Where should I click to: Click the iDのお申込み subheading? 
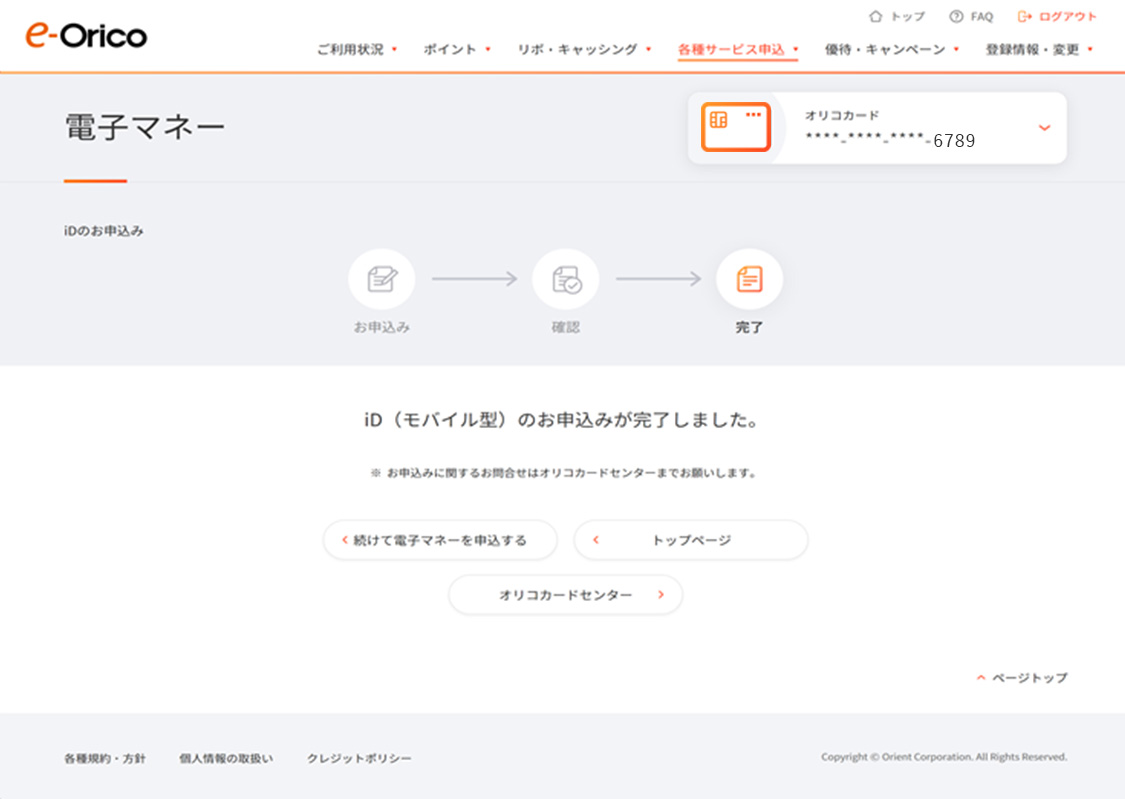point(104,230)
